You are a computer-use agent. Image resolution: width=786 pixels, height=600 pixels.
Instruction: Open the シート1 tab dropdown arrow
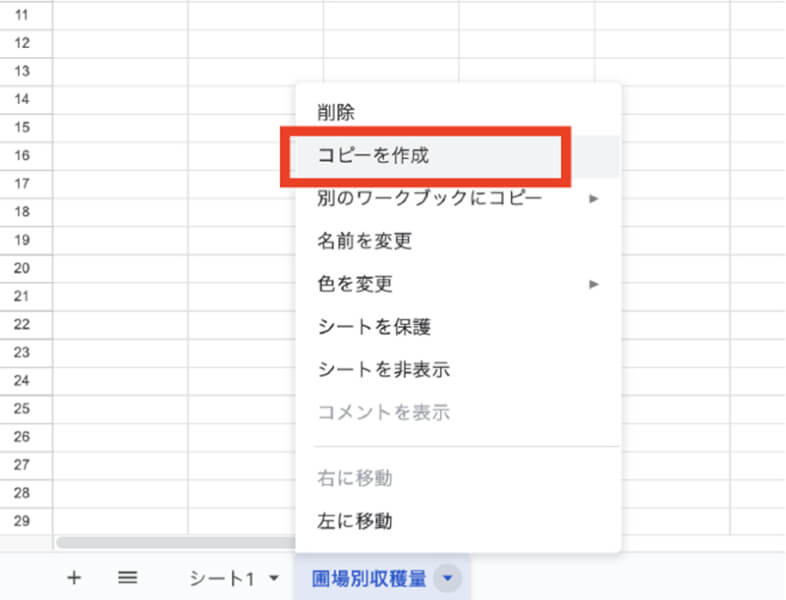pyautogui.click(x=274, y=579)
